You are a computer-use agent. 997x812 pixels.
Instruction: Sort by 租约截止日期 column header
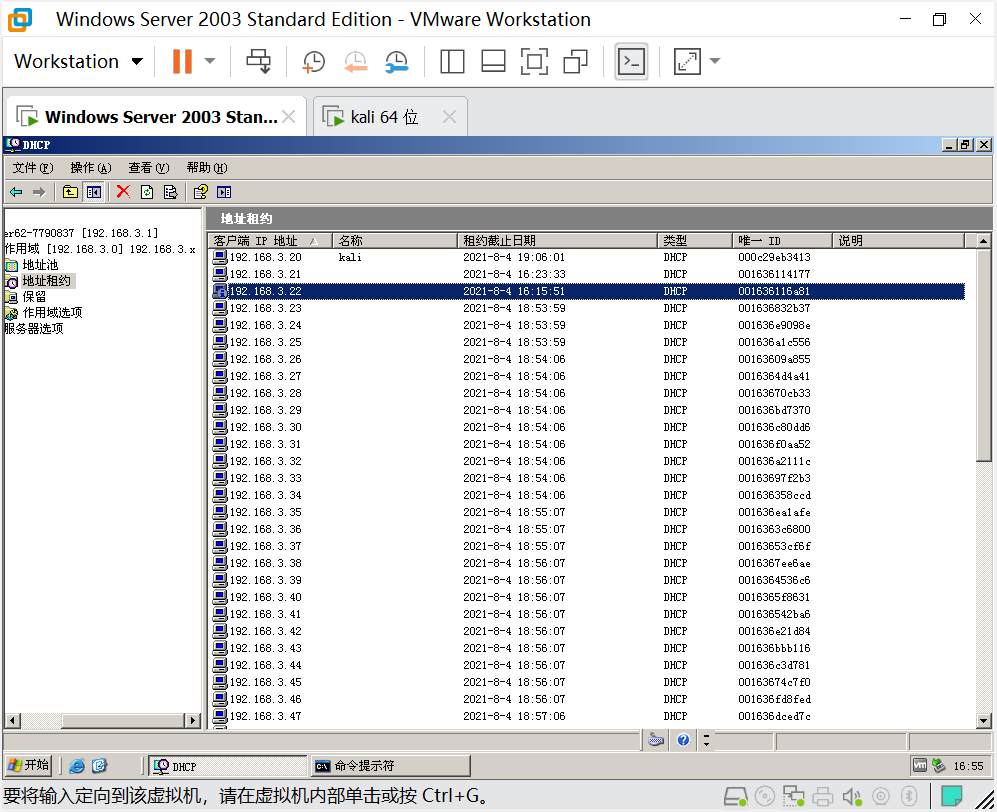(557, 241)
